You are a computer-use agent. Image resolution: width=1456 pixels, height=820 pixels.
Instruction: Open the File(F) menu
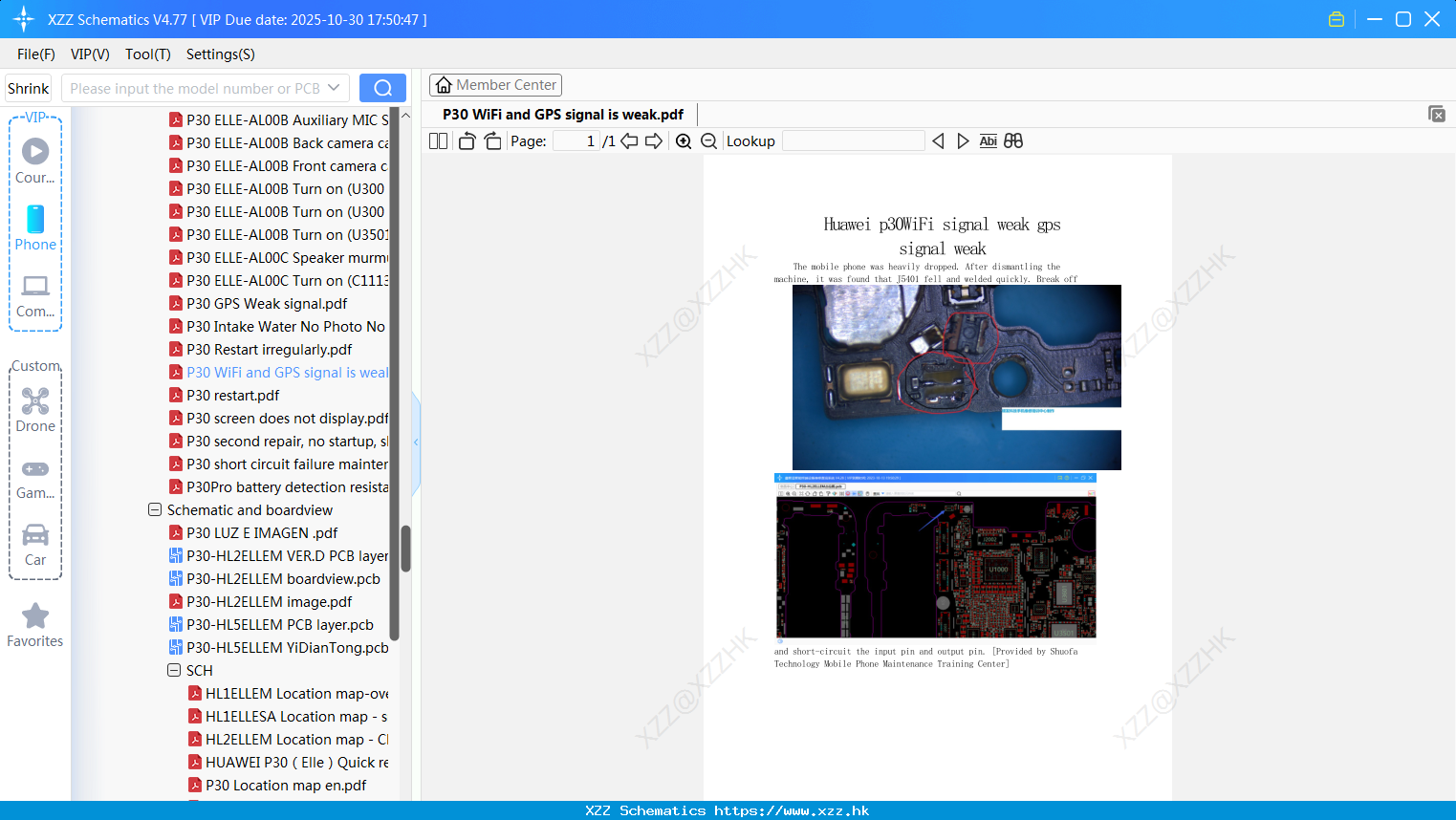pos(36,54)
